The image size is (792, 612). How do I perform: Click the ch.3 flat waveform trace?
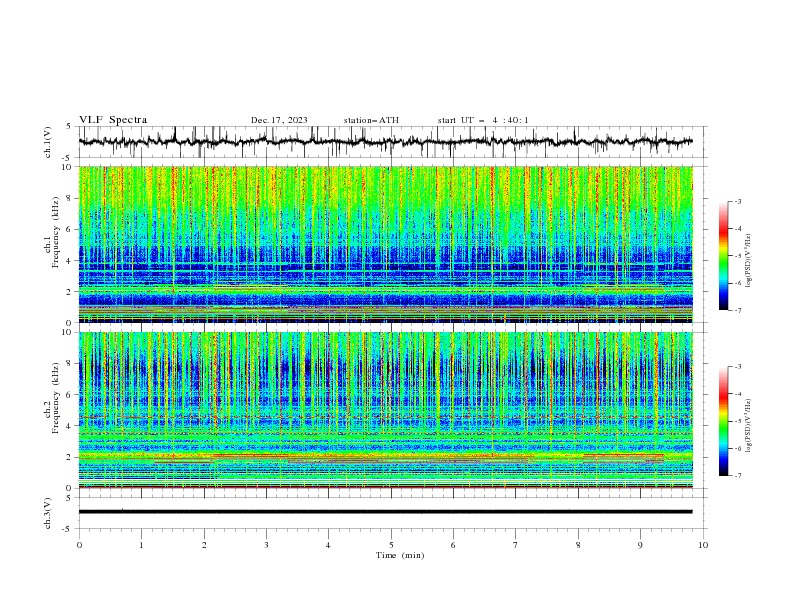385,512
